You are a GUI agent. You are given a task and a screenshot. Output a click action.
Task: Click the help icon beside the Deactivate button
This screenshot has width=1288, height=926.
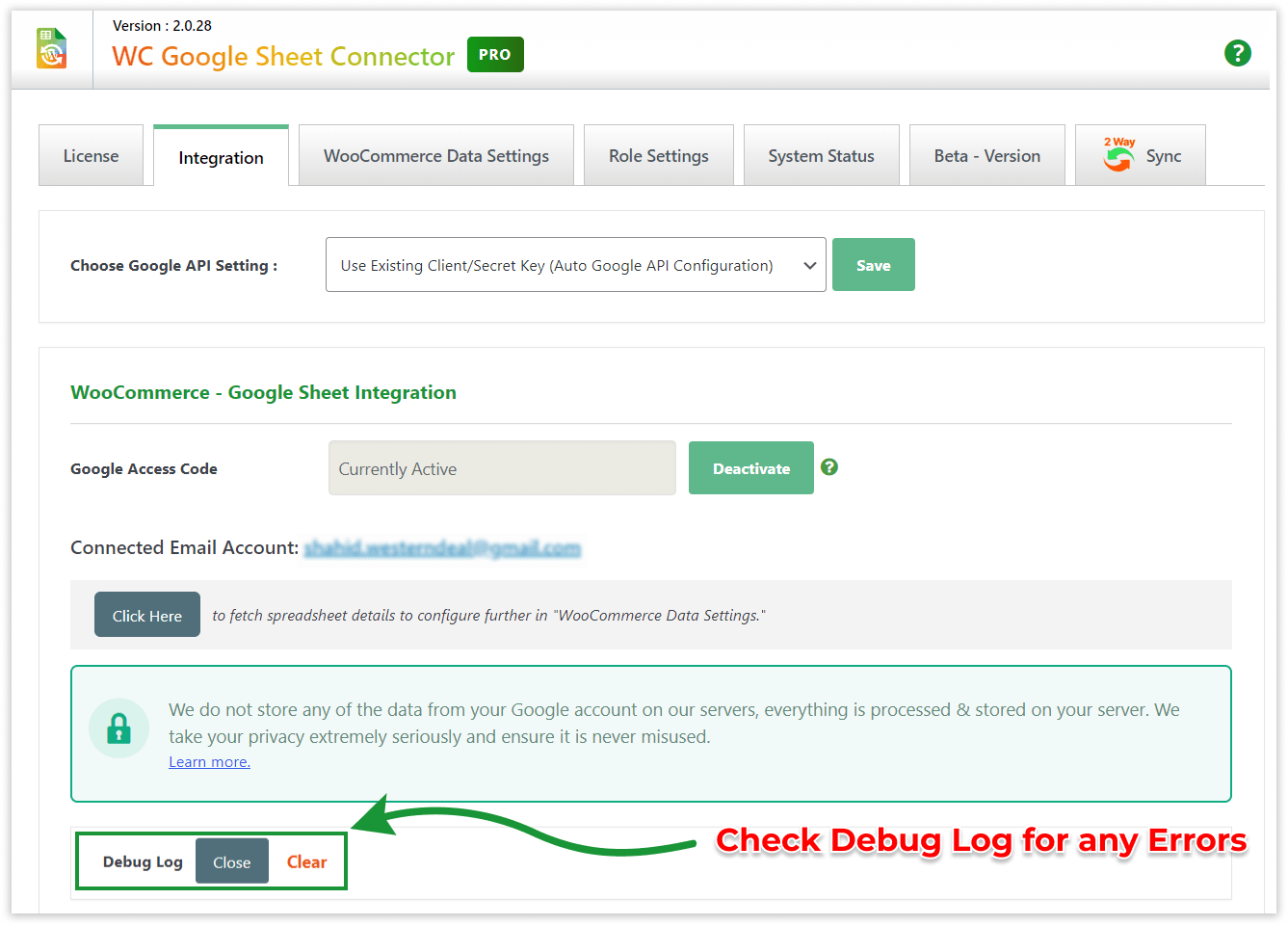(x=829, y=467)
